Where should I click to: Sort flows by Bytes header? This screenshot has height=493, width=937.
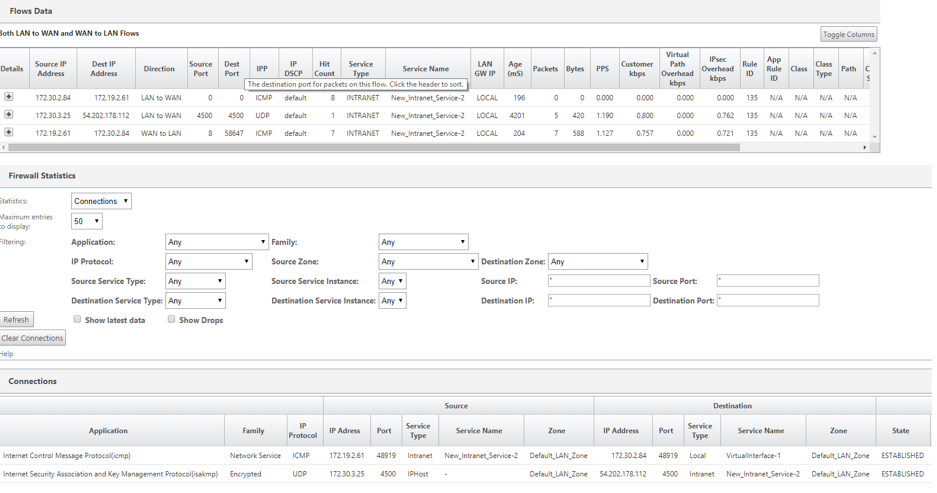coord(575,69)
